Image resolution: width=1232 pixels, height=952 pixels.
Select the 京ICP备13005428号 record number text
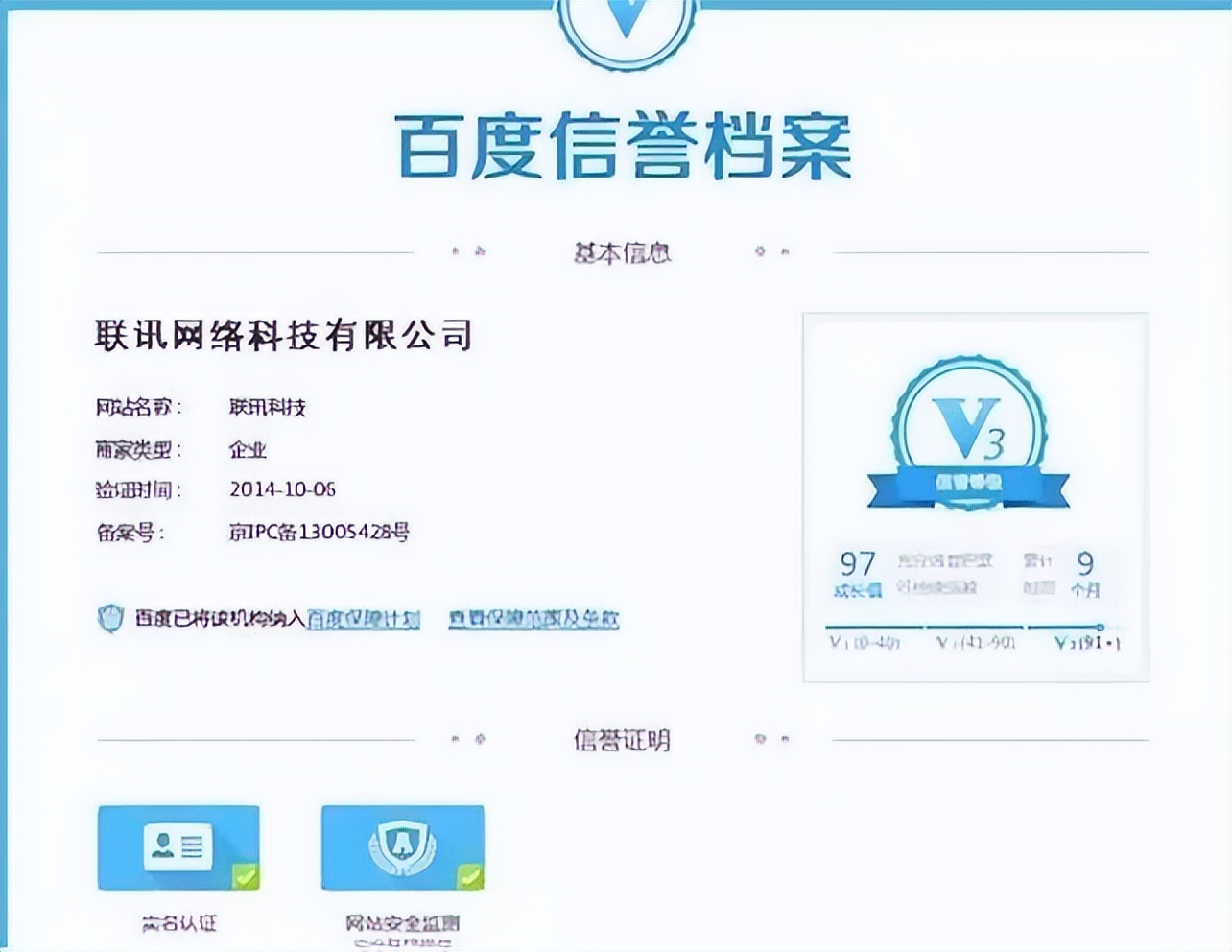click(320, 531)
